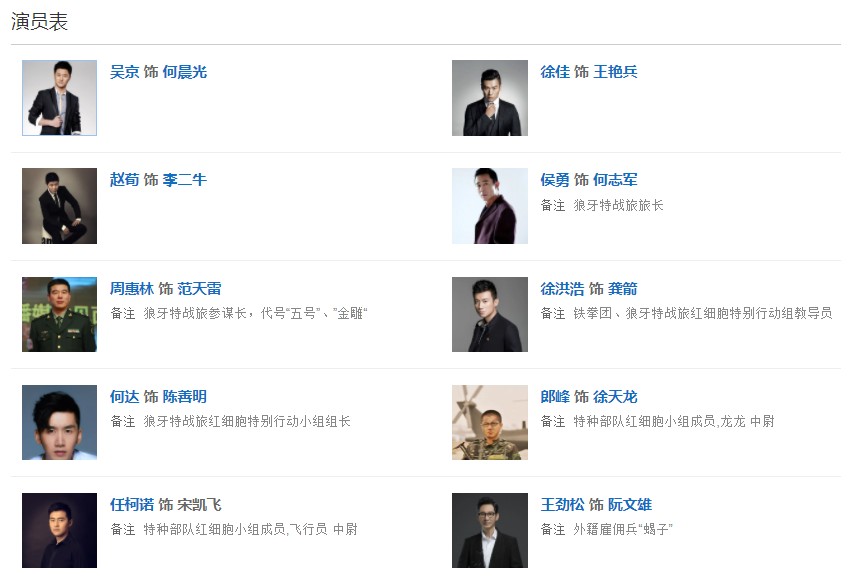Click the photo thumbnail beside 吴京

coord(59,98)
